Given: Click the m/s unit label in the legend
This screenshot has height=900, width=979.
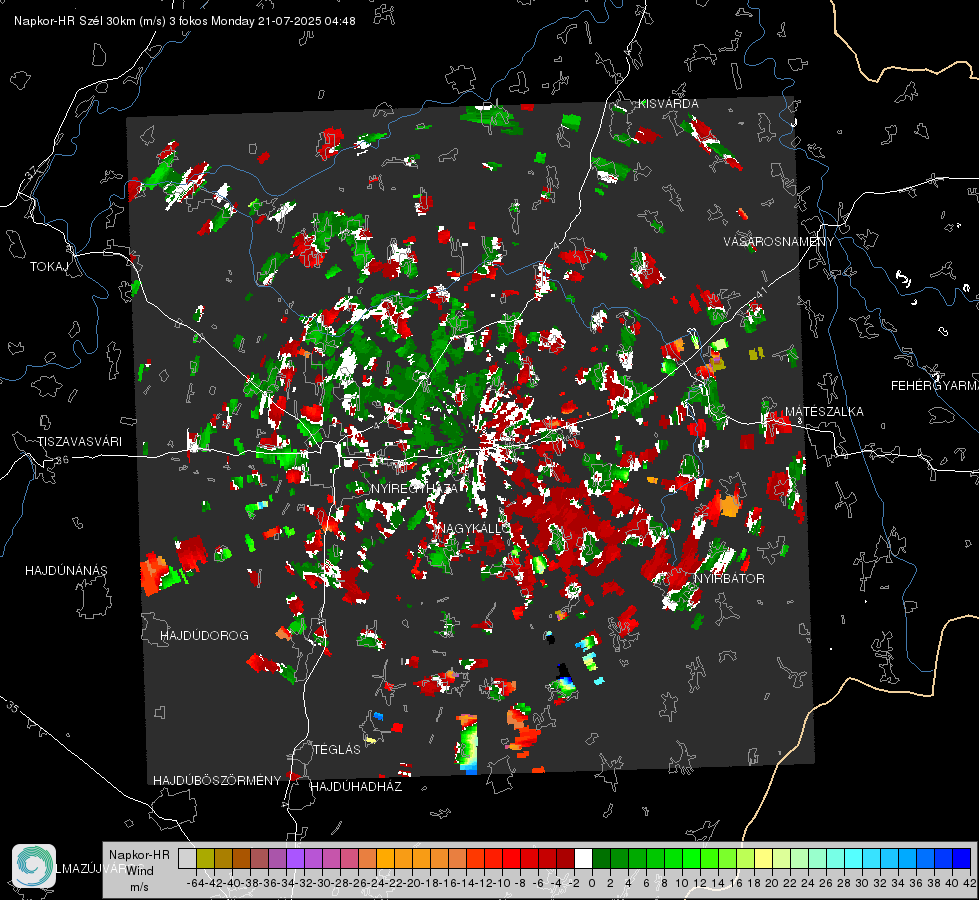Looking at the screenshot, I should pos(139,887).
